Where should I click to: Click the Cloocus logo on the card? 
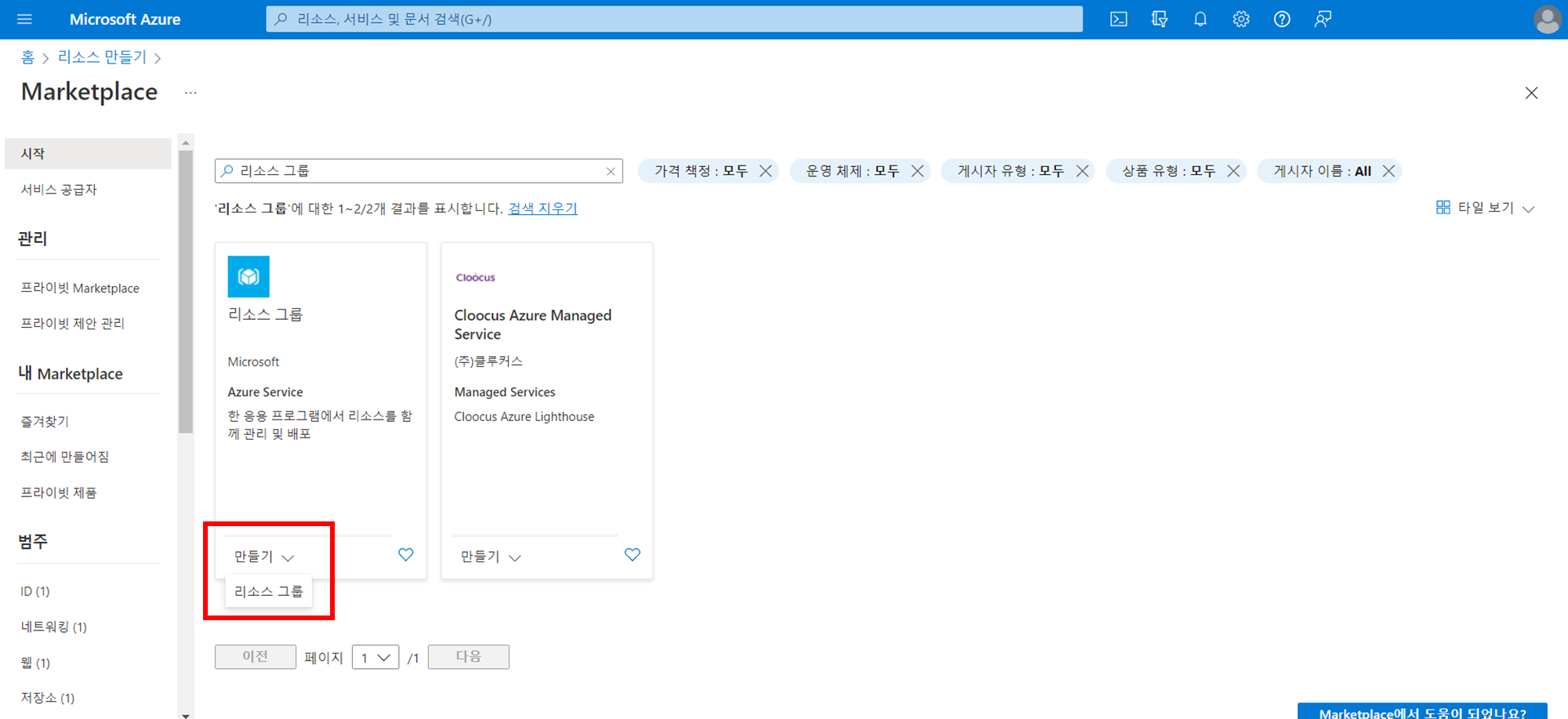[x=475, y=277]
